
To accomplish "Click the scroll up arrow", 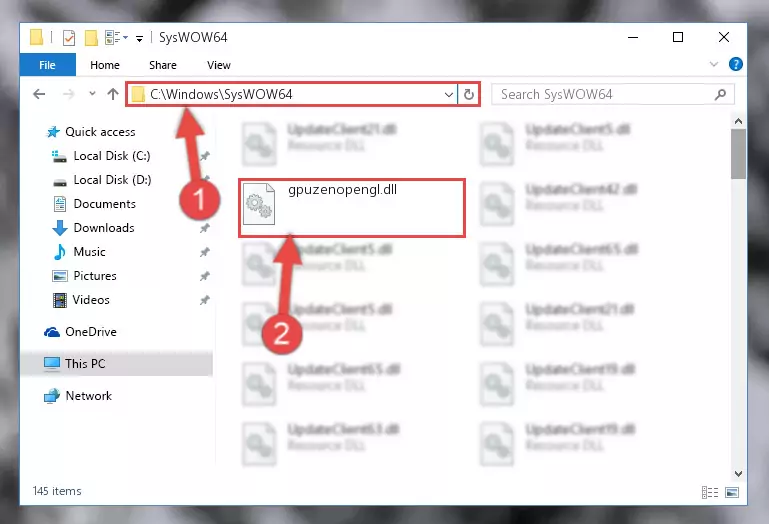I will pos(738,121).
